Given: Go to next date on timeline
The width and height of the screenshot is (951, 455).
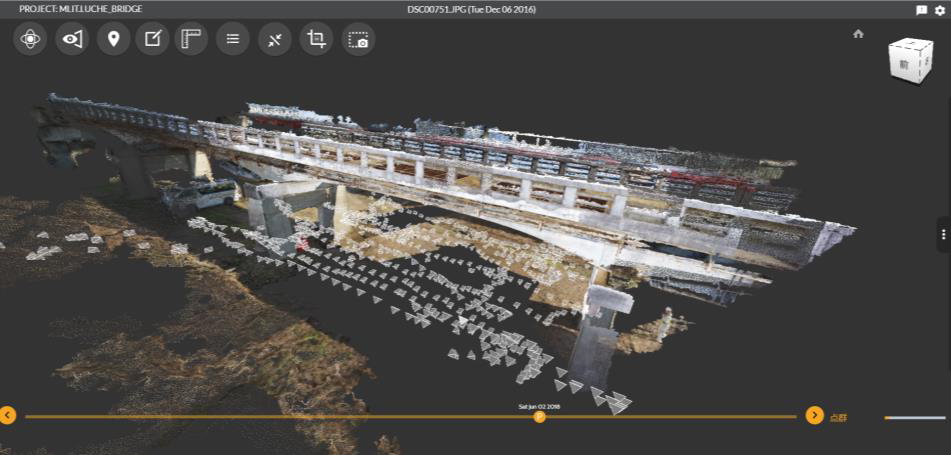Looking at the screenshot, I should pyautogui.click(x=814, y=415).
